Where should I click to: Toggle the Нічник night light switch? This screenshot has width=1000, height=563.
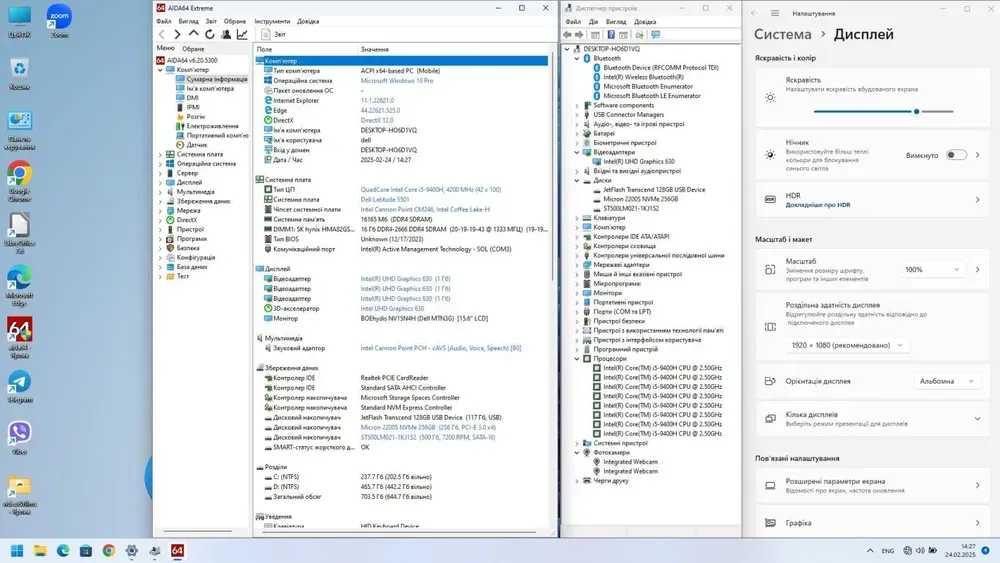click(956, 155)
